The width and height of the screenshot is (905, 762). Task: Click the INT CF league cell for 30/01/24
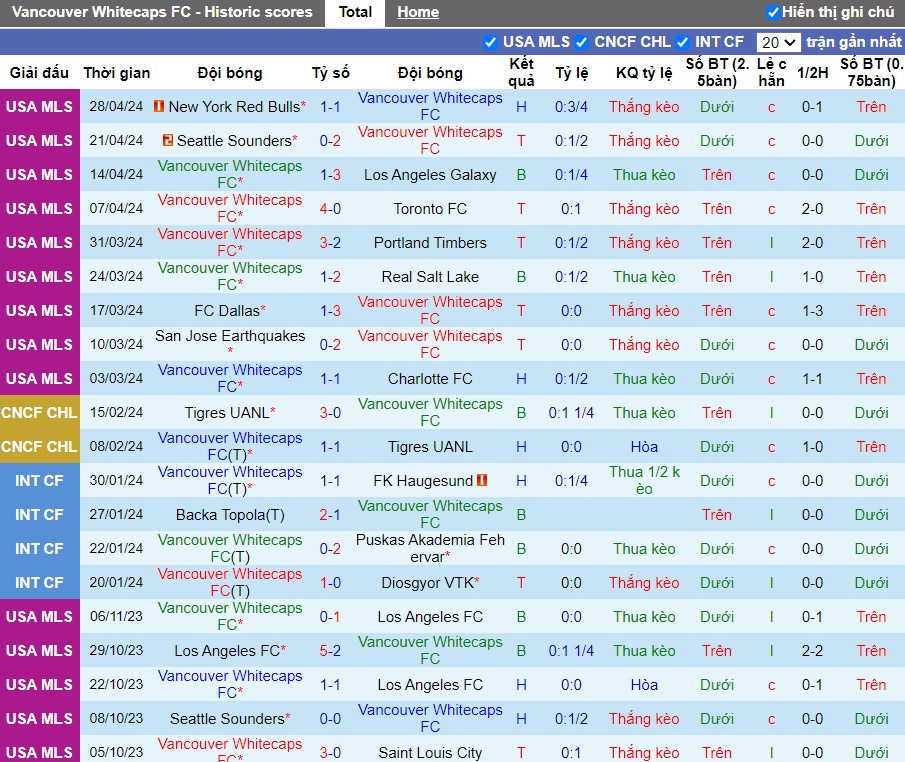click(39, 481)
